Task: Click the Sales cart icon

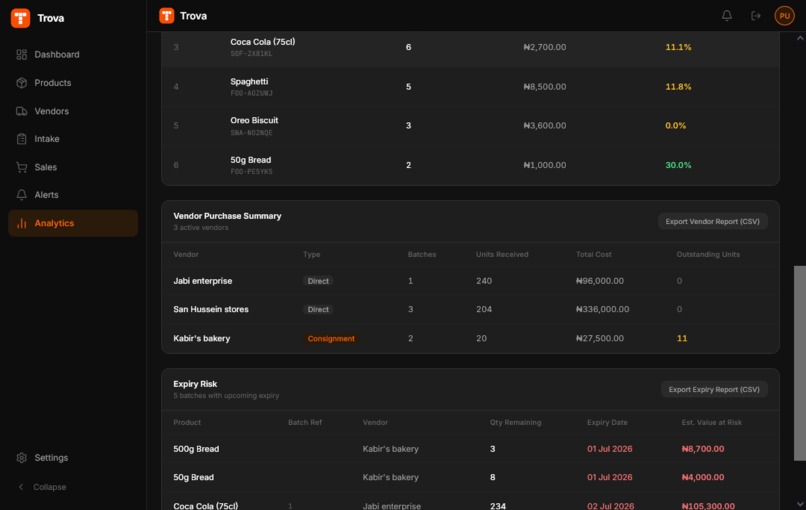Action: 22,167
